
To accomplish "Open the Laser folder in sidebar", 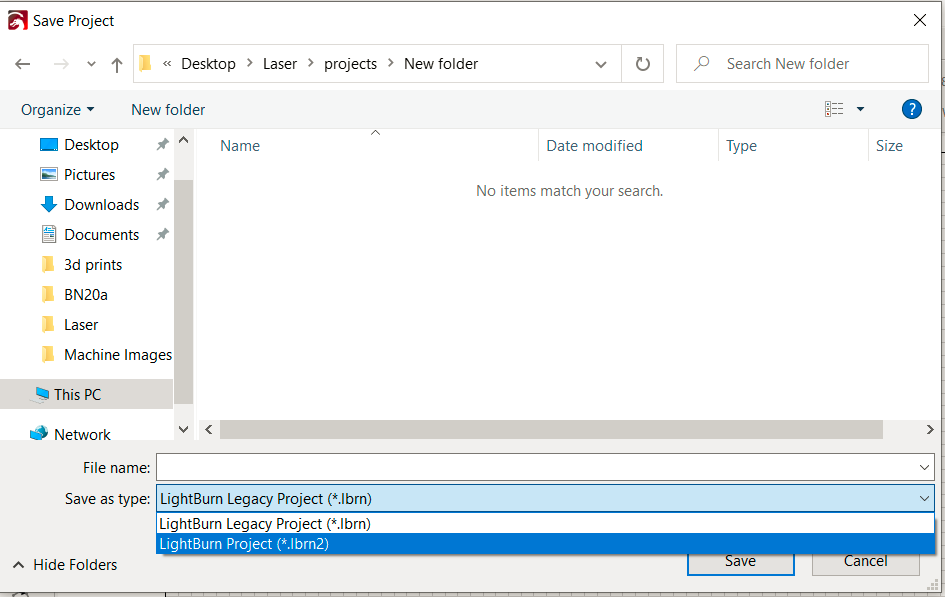I will (x=81, y=325).
